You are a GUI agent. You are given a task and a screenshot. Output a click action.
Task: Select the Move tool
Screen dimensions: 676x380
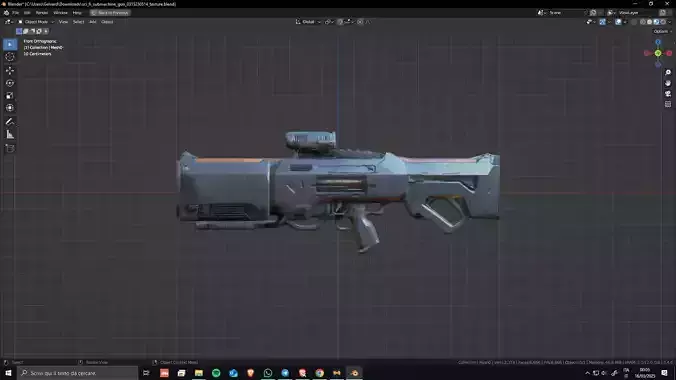tap(10, 71)
